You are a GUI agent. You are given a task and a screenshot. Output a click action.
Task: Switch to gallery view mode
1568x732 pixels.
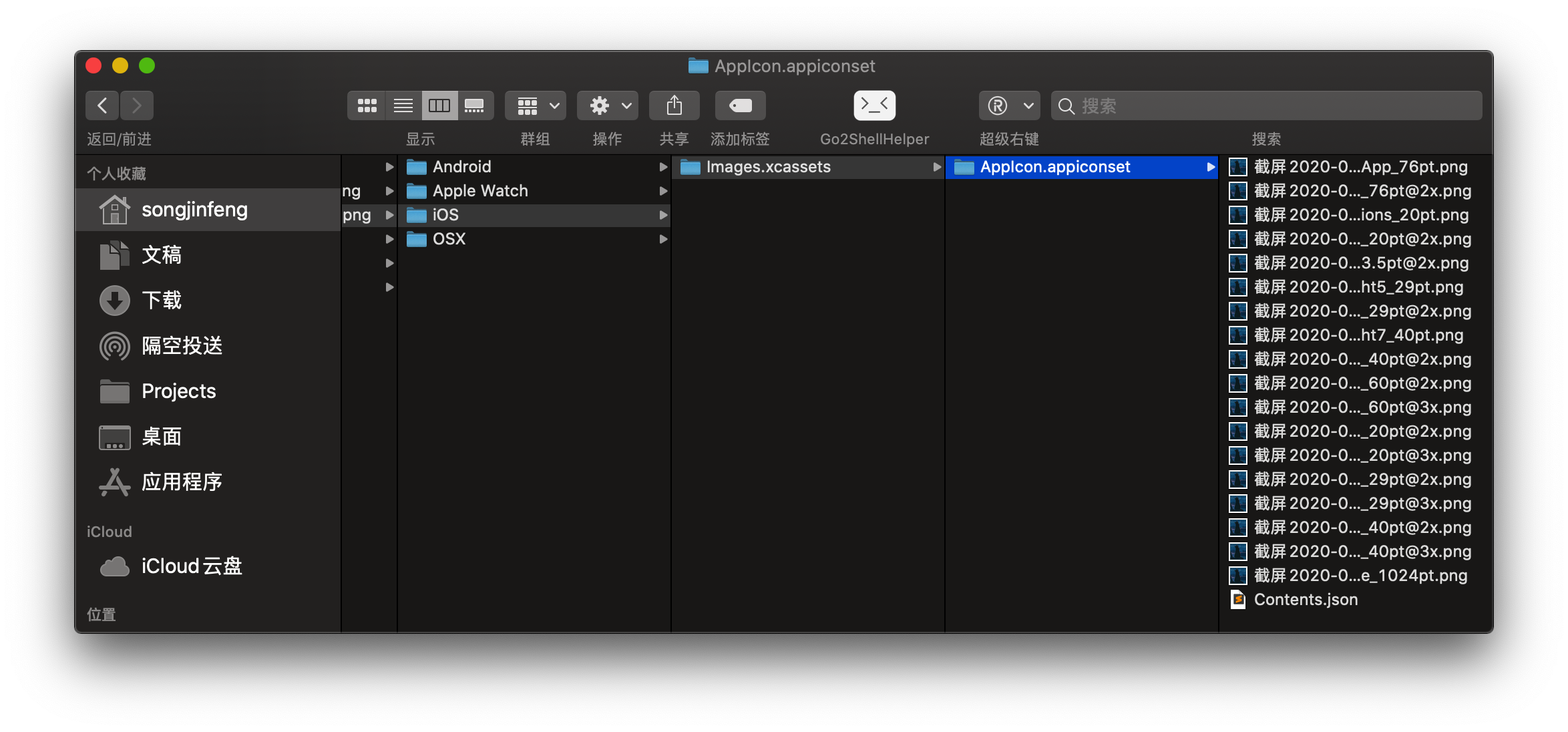click(x=475, y=106)
